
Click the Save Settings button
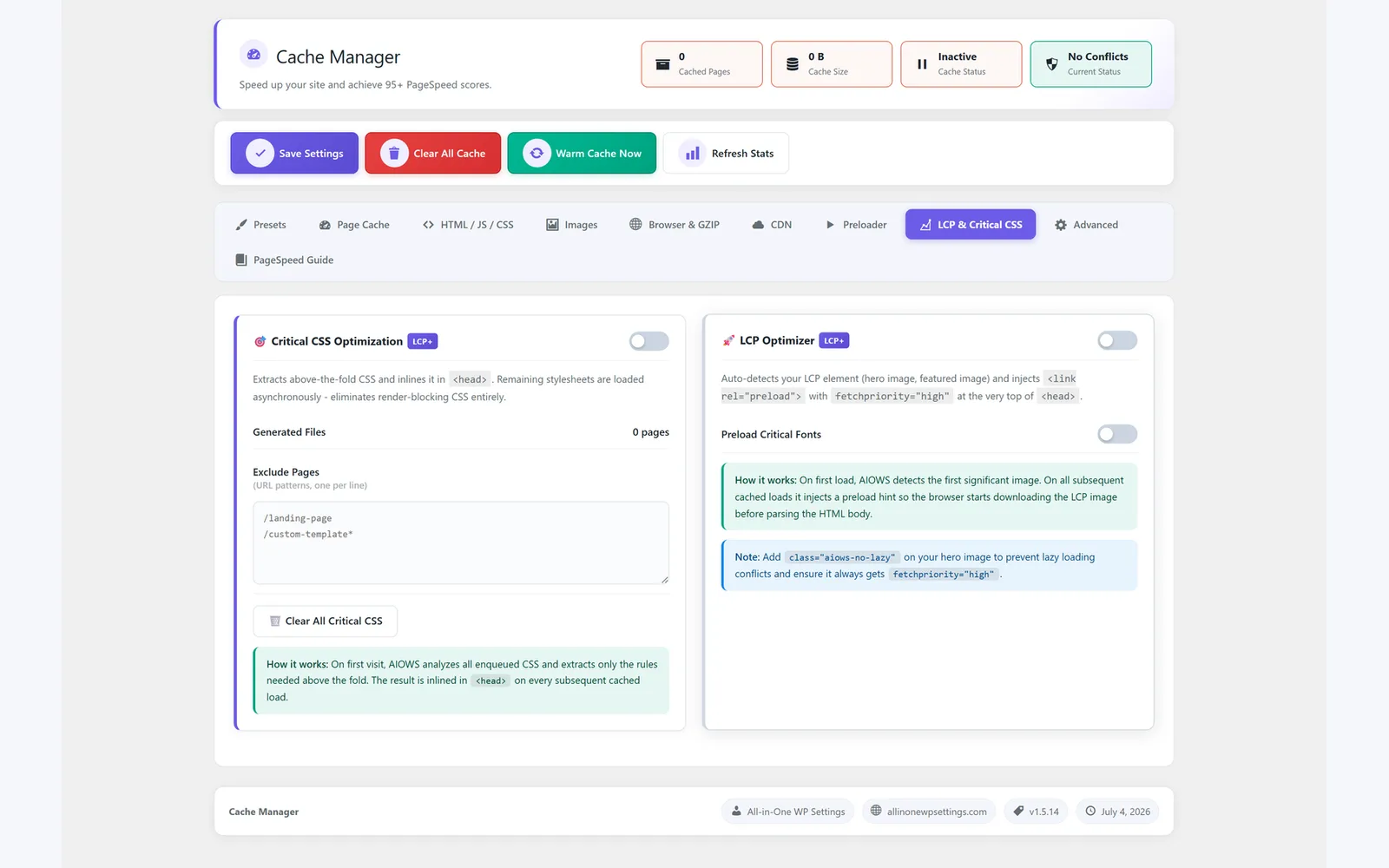click(x=294, y=153)
